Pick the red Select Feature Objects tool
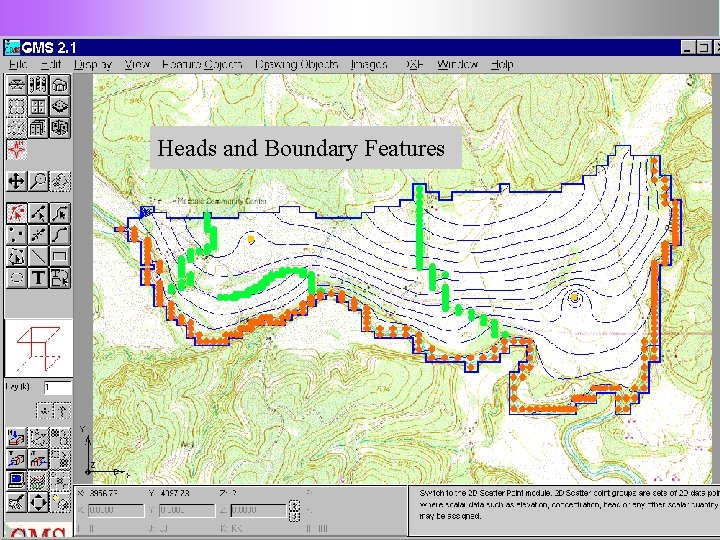 click(x=16, y=213)
